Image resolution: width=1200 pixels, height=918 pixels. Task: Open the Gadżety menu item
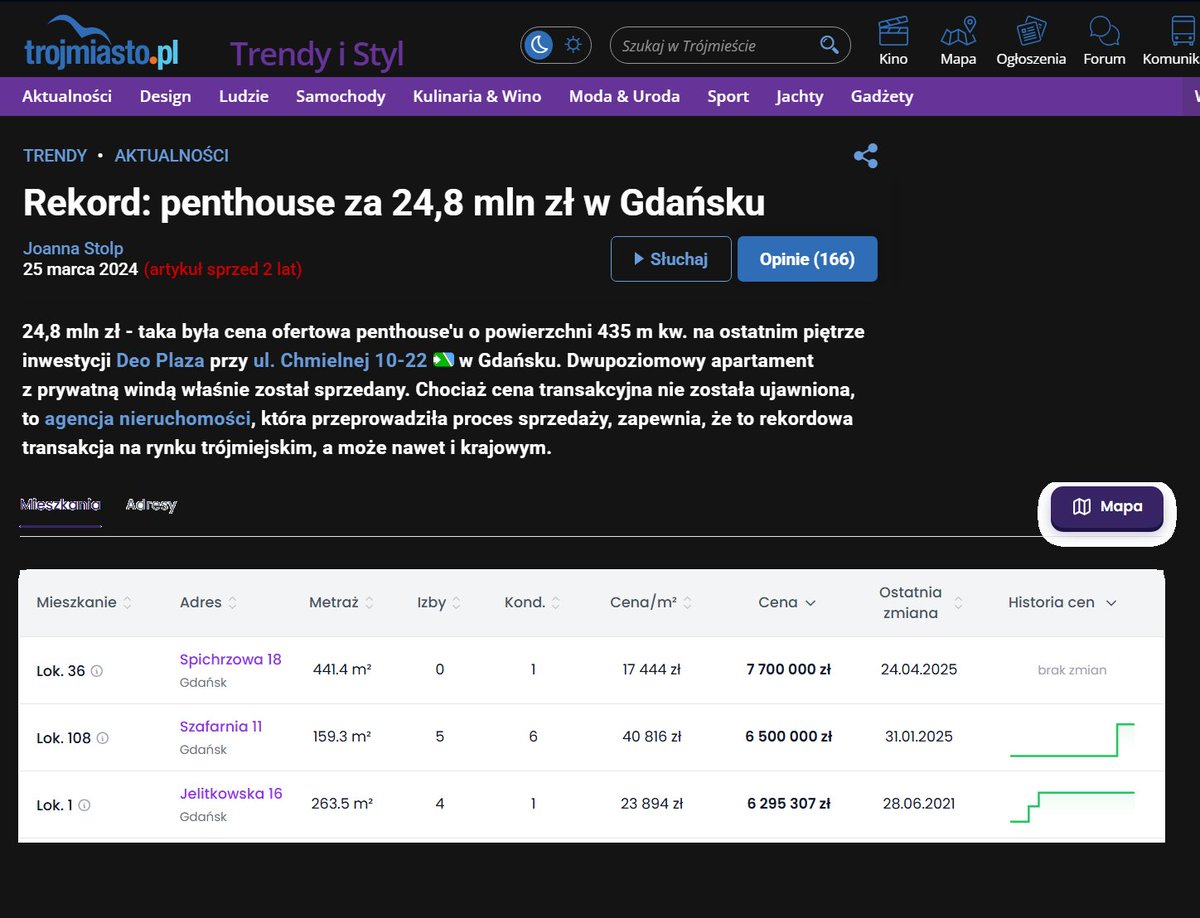pyautogui.click(x=882, y=96)
